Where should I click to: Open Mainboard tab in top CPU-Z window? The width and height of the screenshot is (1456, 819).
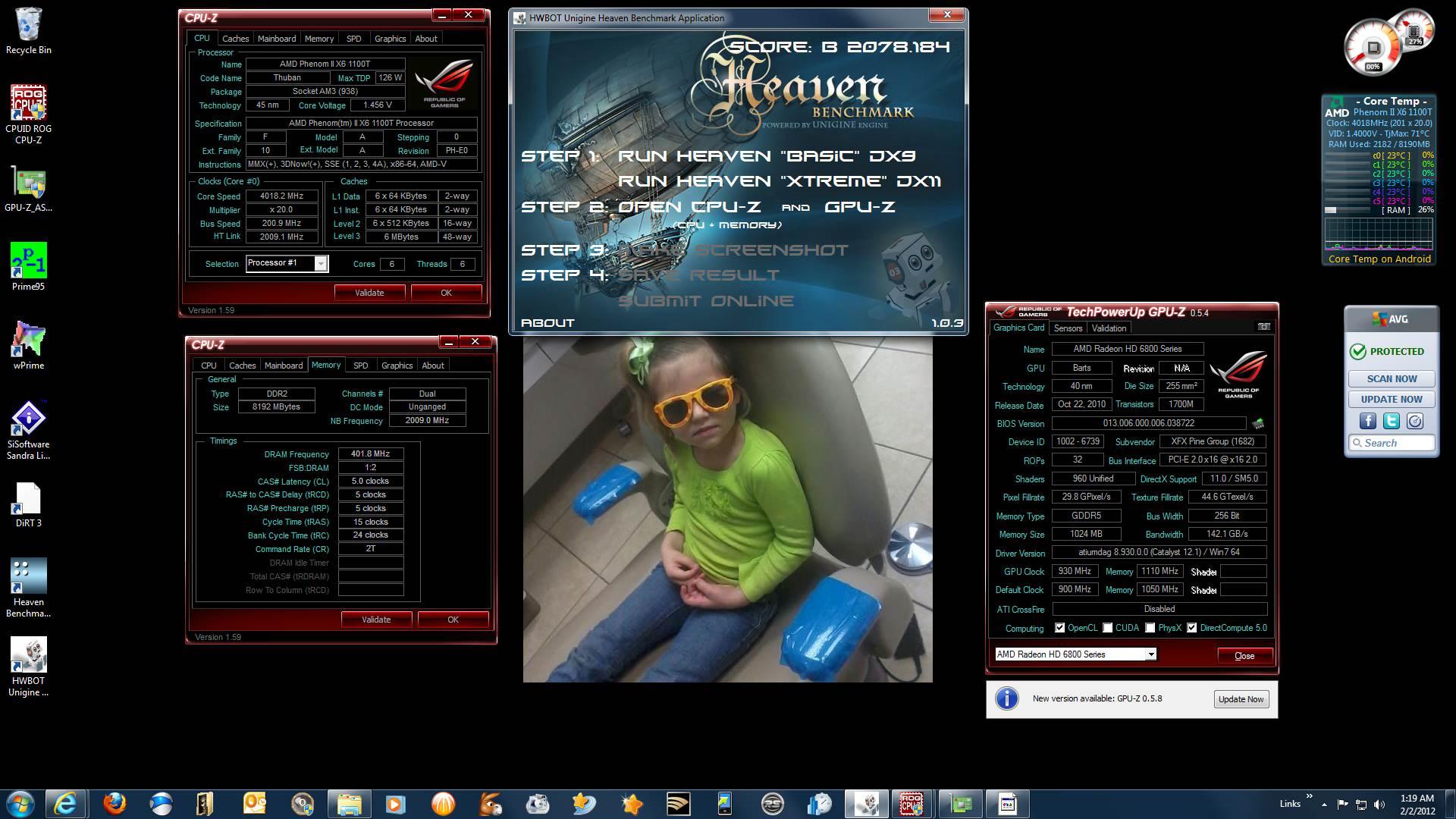tap(277, 39)
